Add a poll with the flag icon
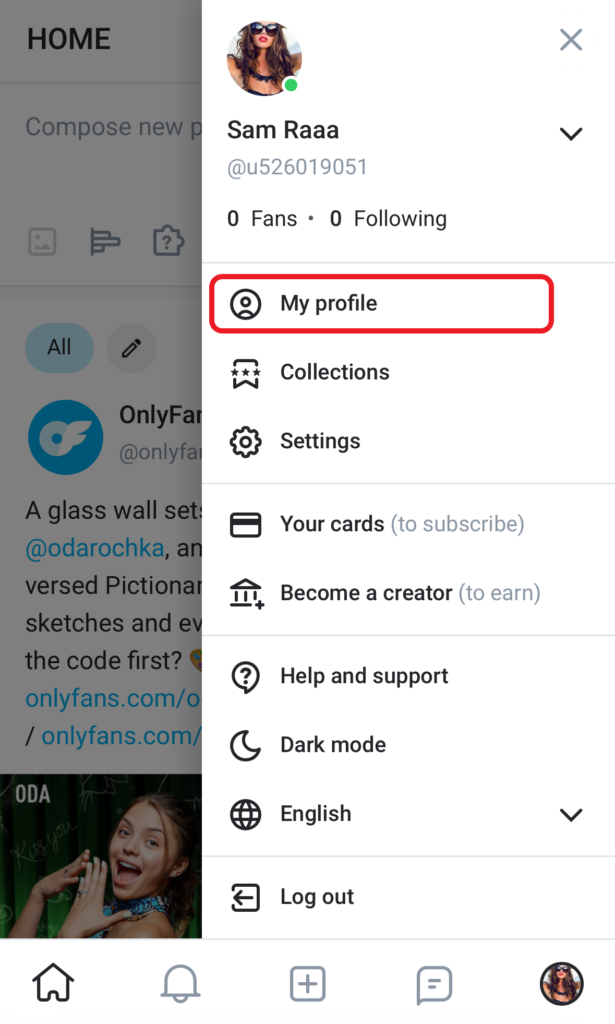This screenshot has height=1024, width=615. (104, 240)
